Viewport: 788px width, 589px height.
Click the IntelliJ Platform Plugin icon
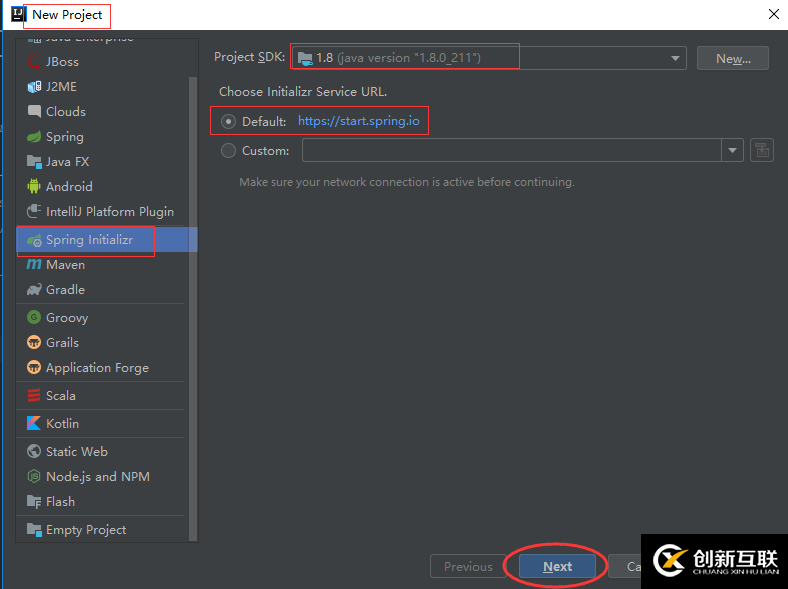(34, 211)
